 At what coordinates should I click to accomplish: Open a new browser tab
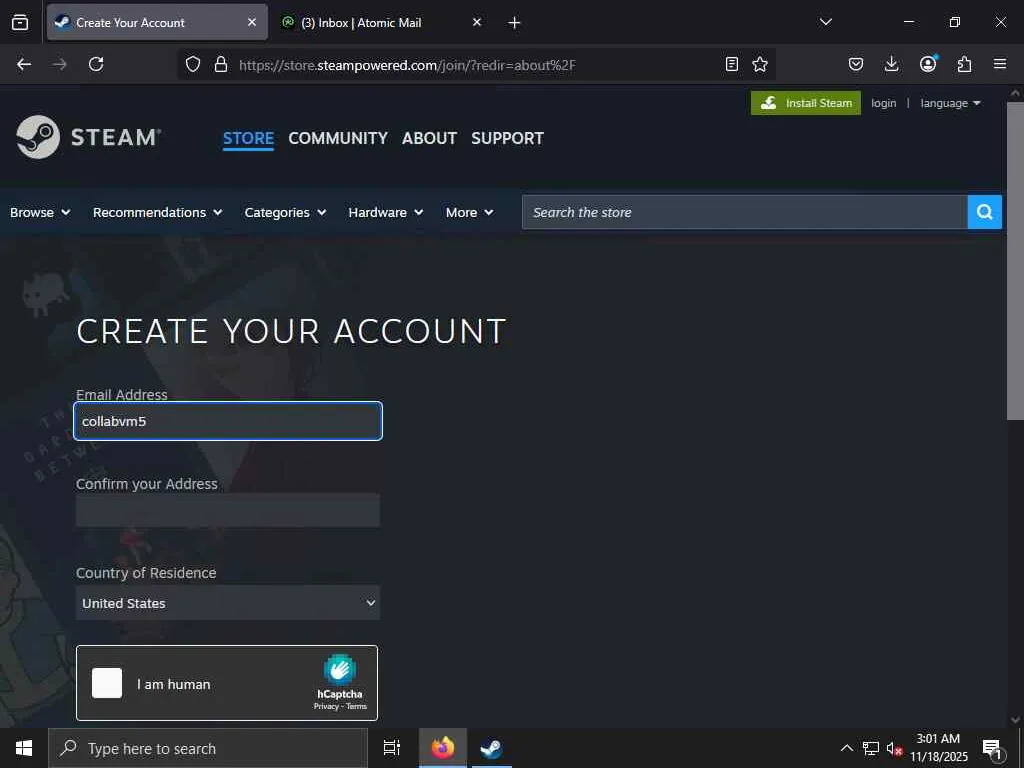pos(514,23)
